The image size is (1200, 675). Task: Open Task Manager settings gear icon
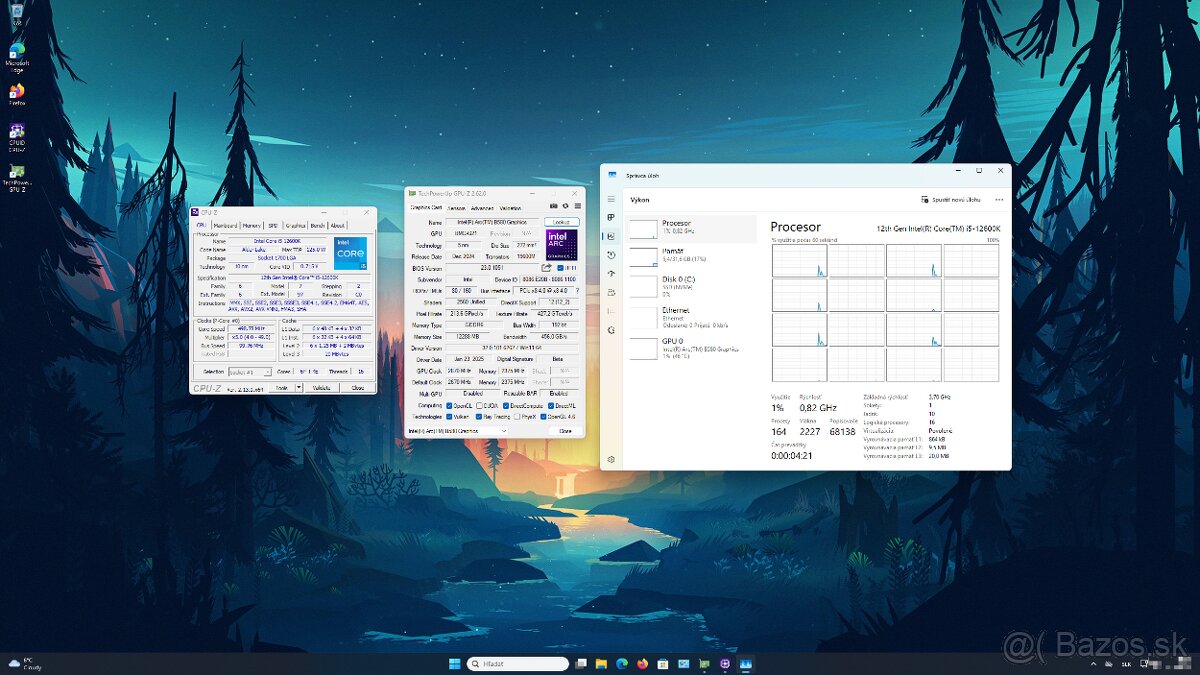point(611,459)
